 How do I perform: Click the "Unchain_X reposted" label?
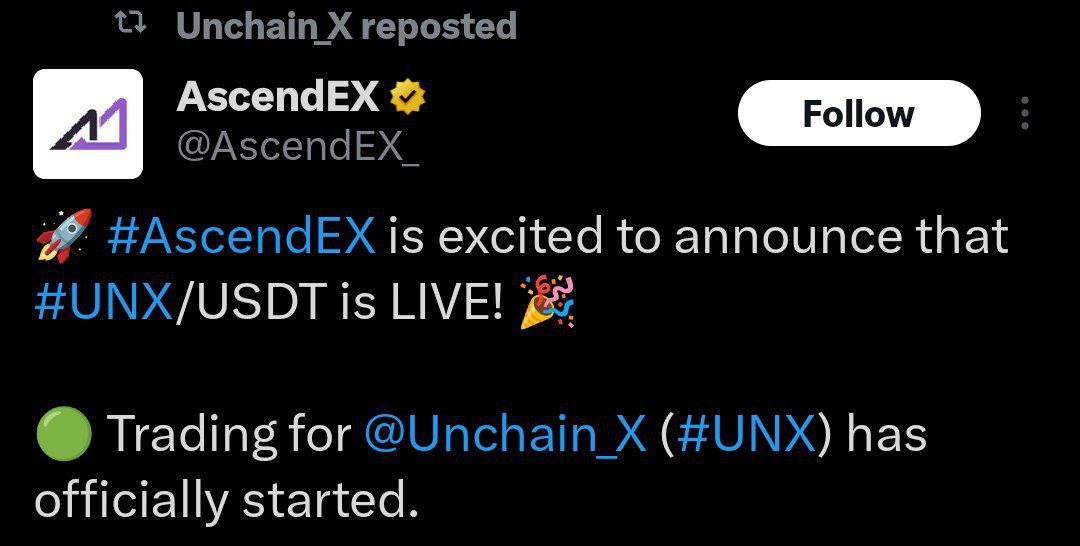346,26
